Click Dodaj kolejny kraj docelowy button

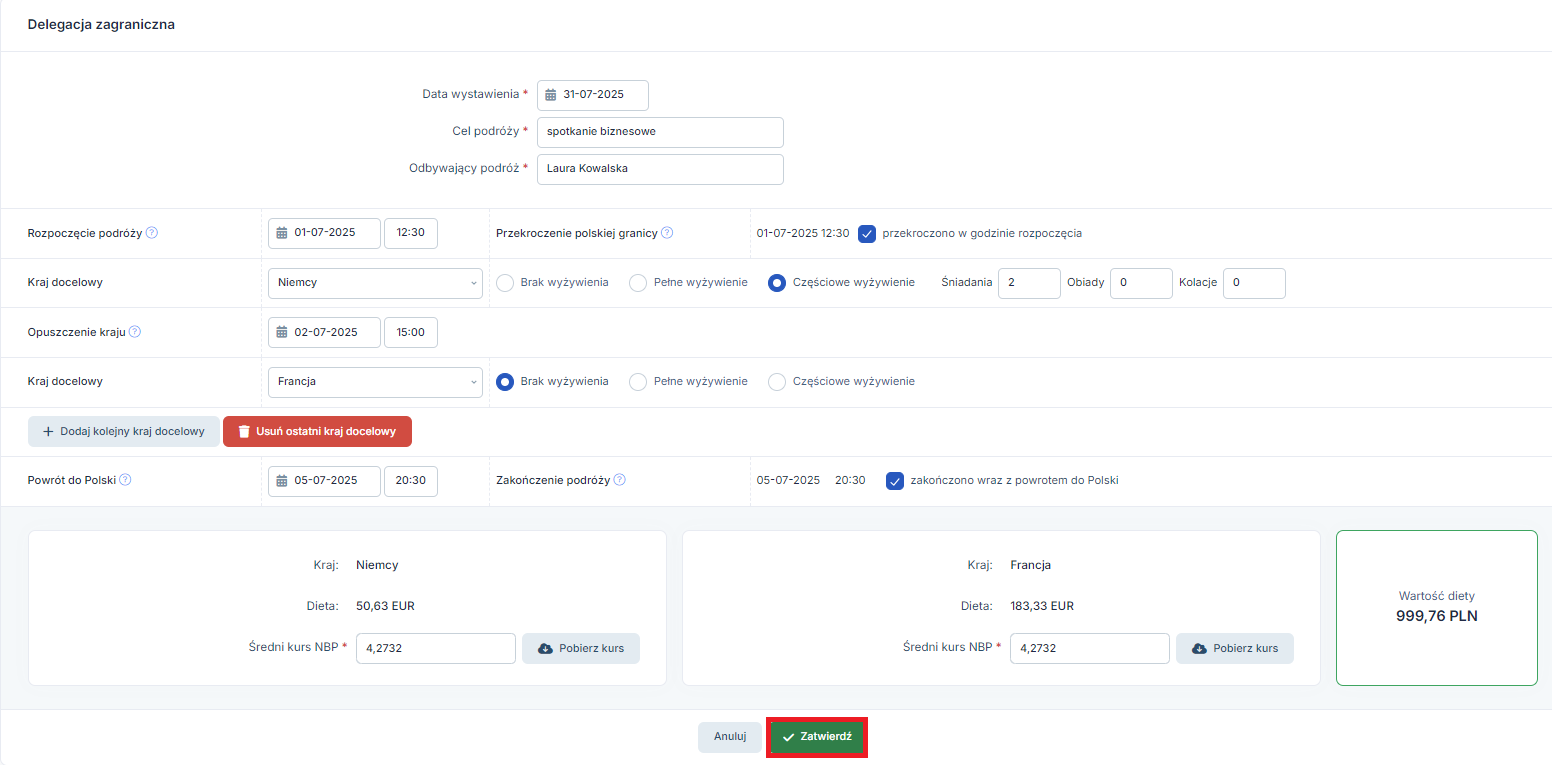[123, 431]
